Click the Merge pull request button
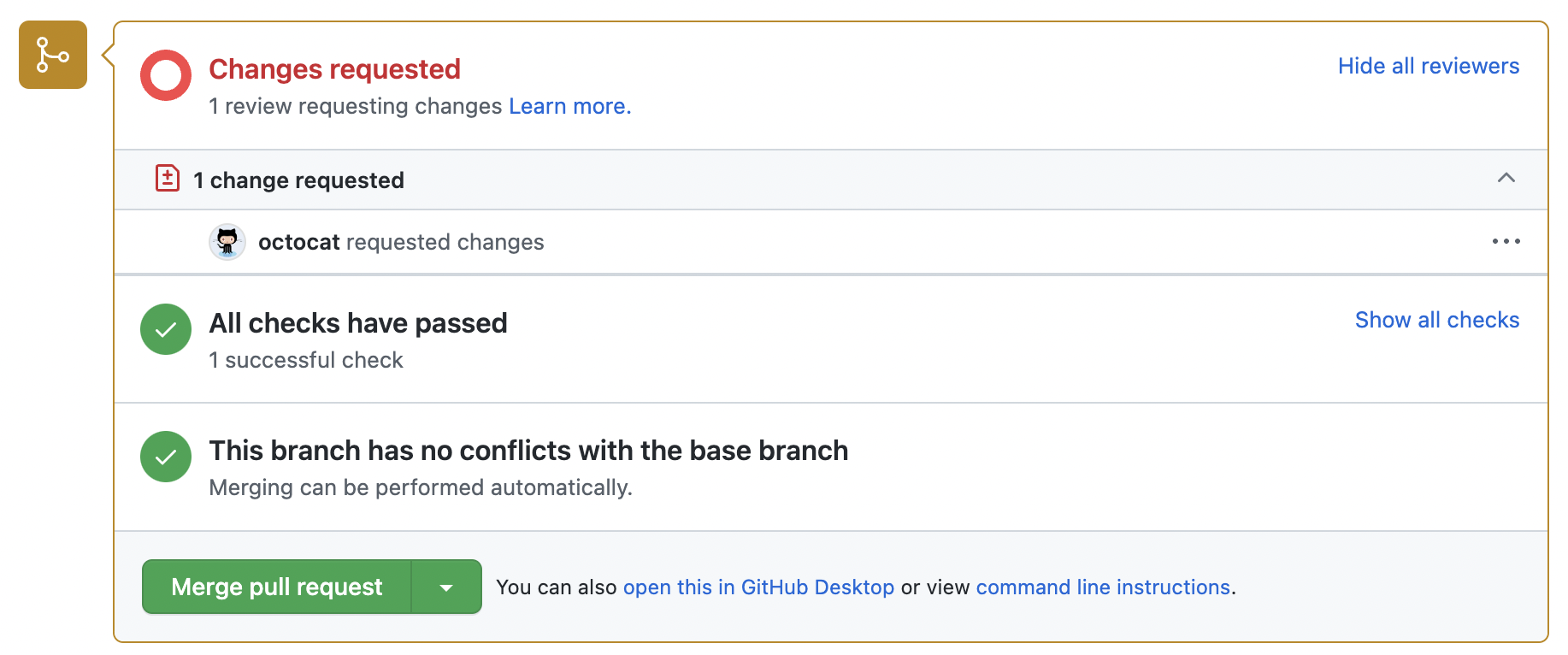1568x655 pixels. click(277, 587)
